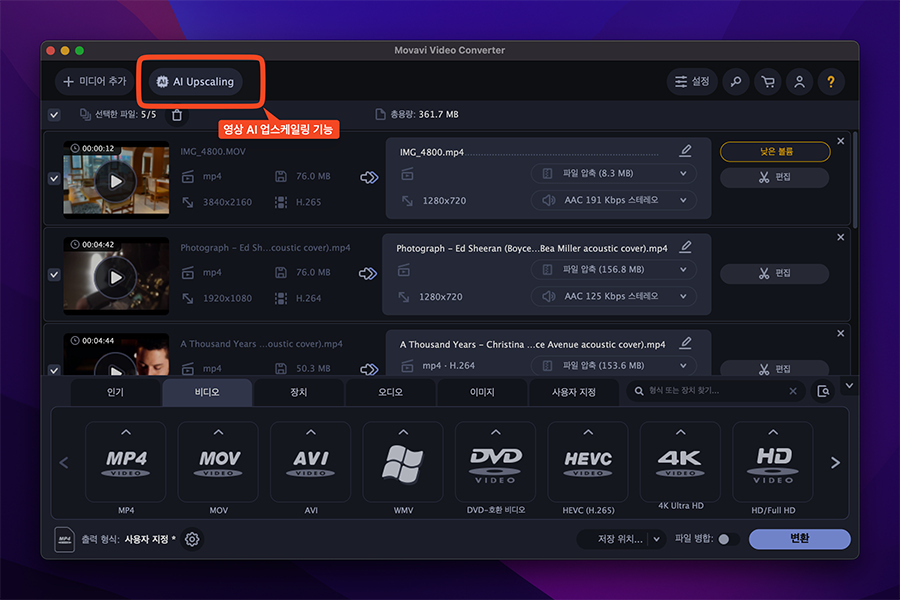Open the AI Upscaling feature

196,82
